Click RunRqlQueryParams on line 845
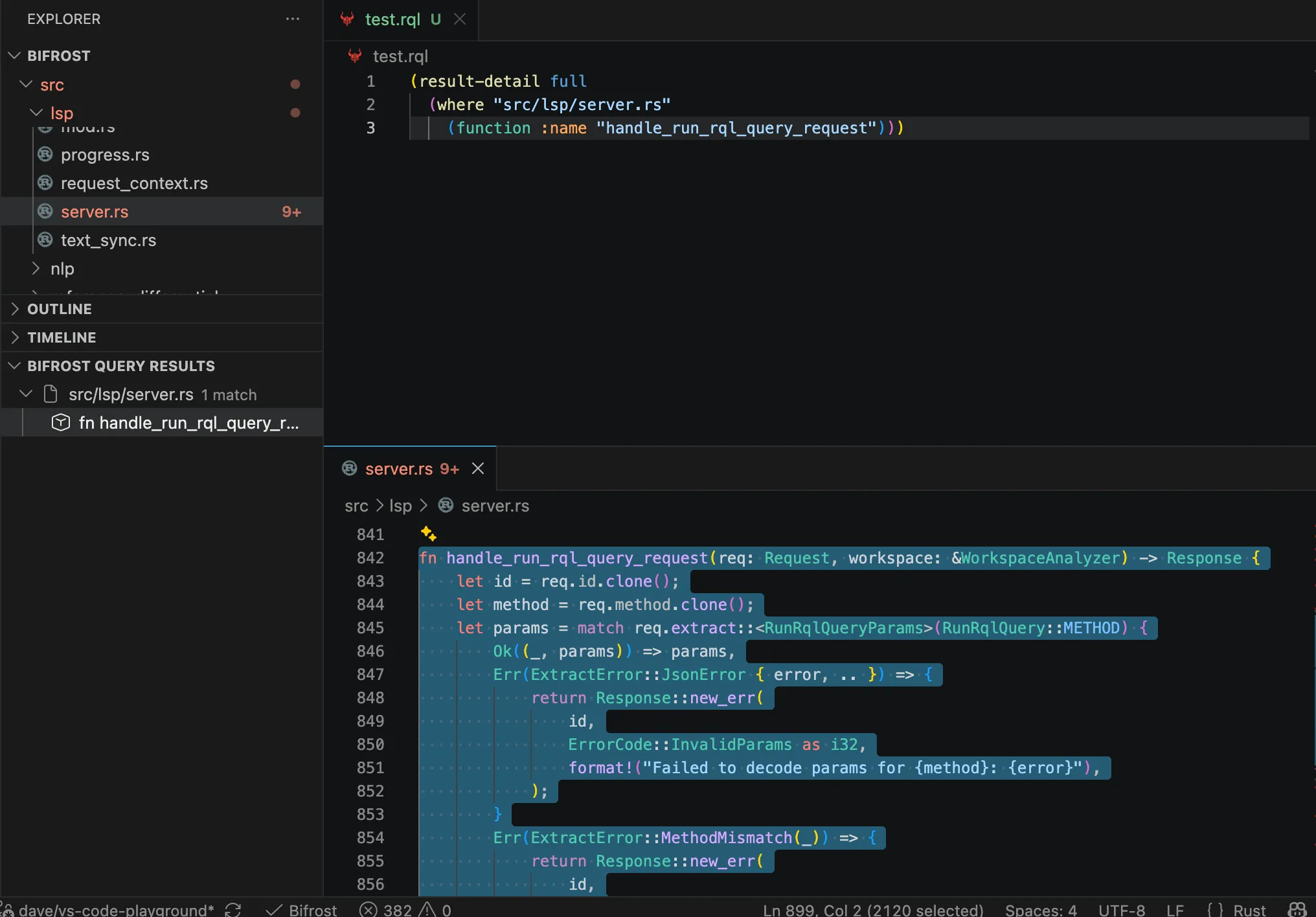The height and width of the screenshot is (917, 1316). tap(844, 628)
